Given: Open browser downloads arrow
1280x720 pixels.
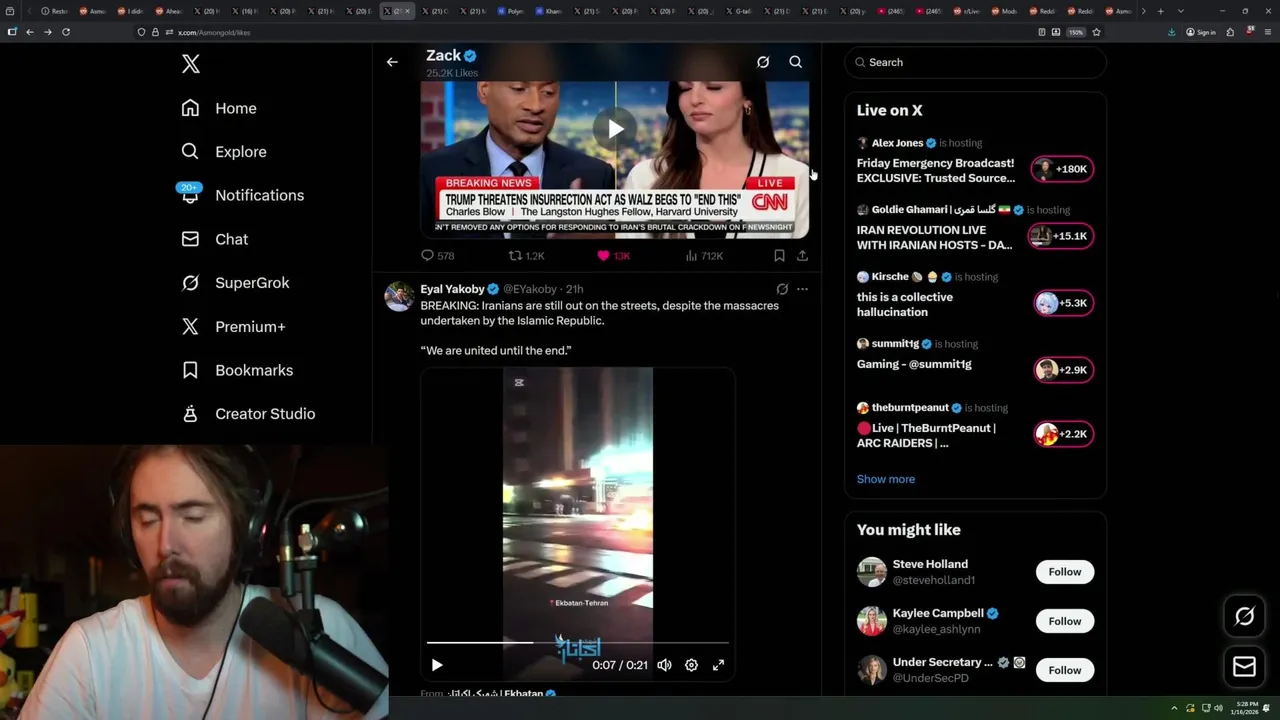Looking at the screenshot, I should (1172, 32).
